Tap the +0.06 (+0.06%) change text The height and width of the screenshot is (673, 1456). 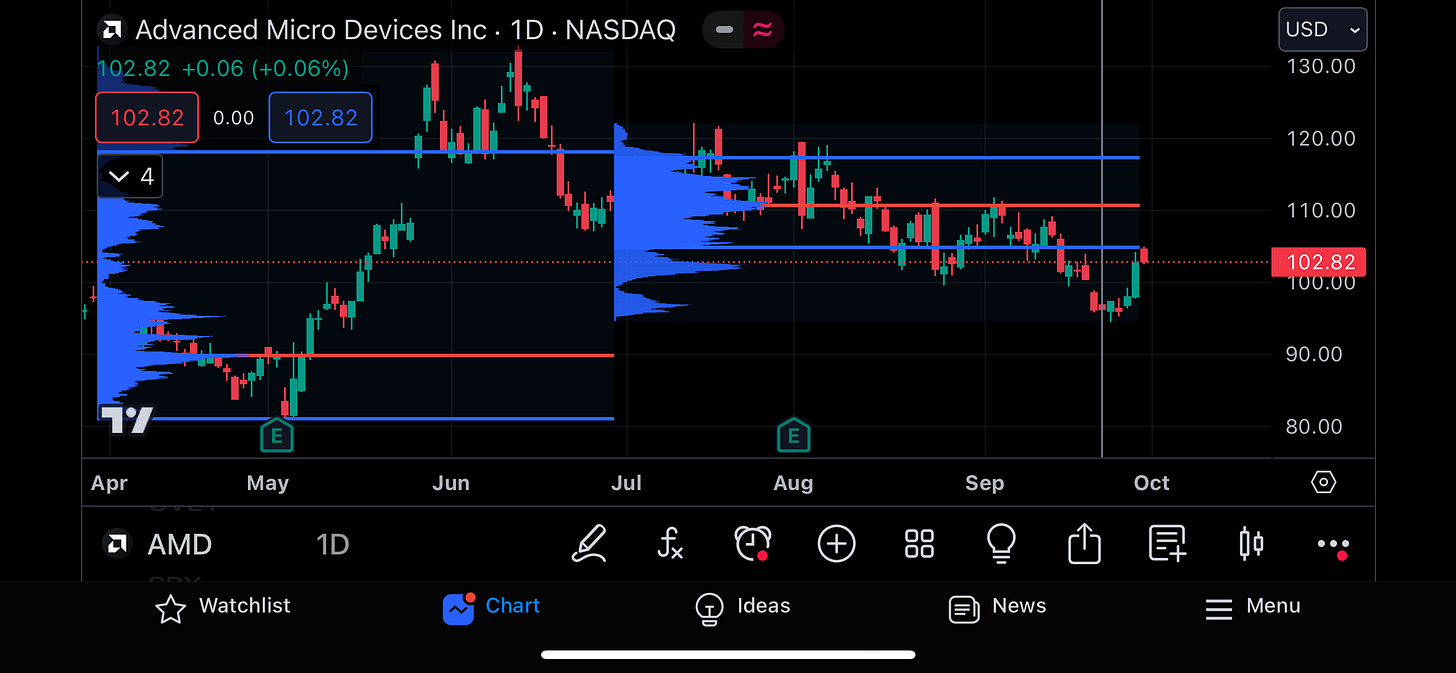click(x=265, y=69)
